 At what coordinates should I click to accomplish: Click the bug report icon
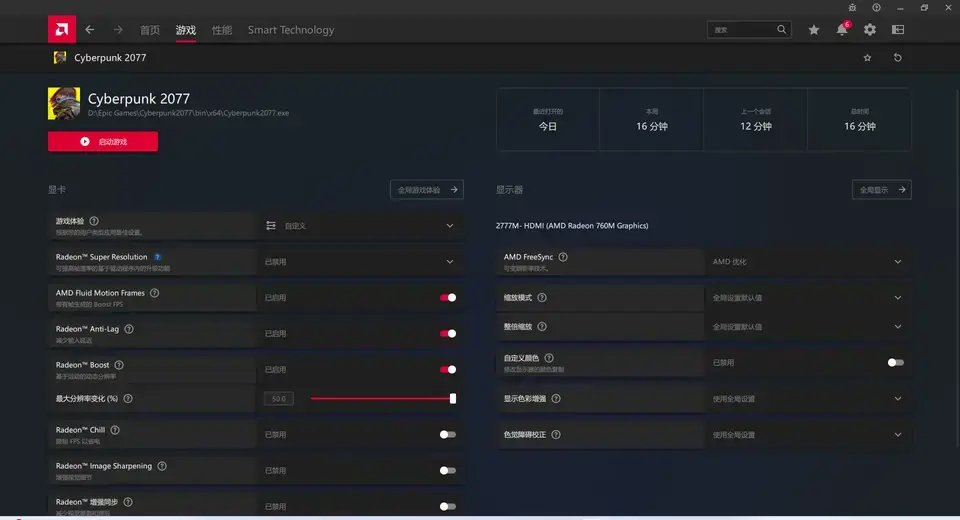pos(852,7)
